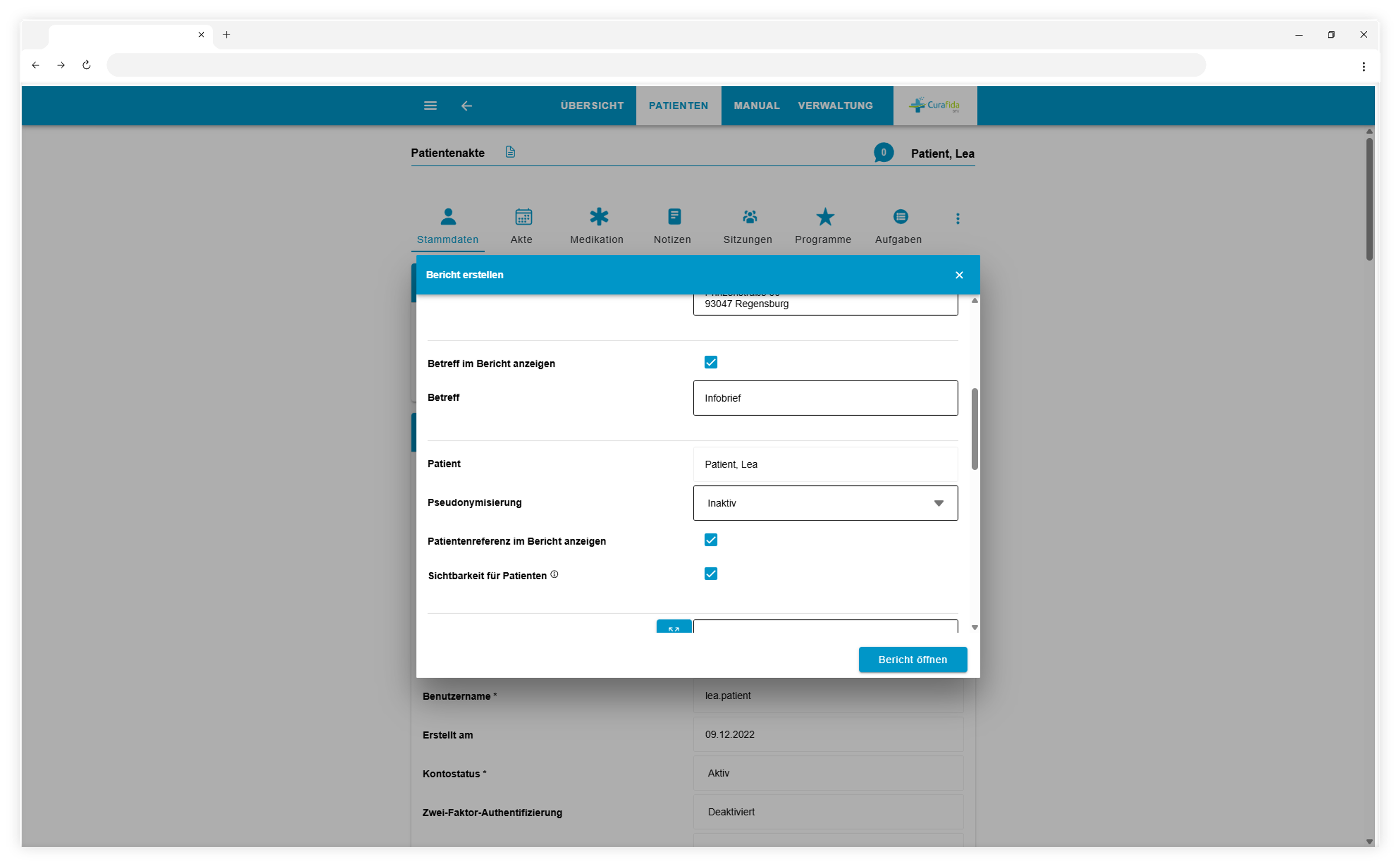The image size is (1400, 867).
Task: Uncheck Patientenreferenz im Bericht anzeigen
Action: click(711, 540)
